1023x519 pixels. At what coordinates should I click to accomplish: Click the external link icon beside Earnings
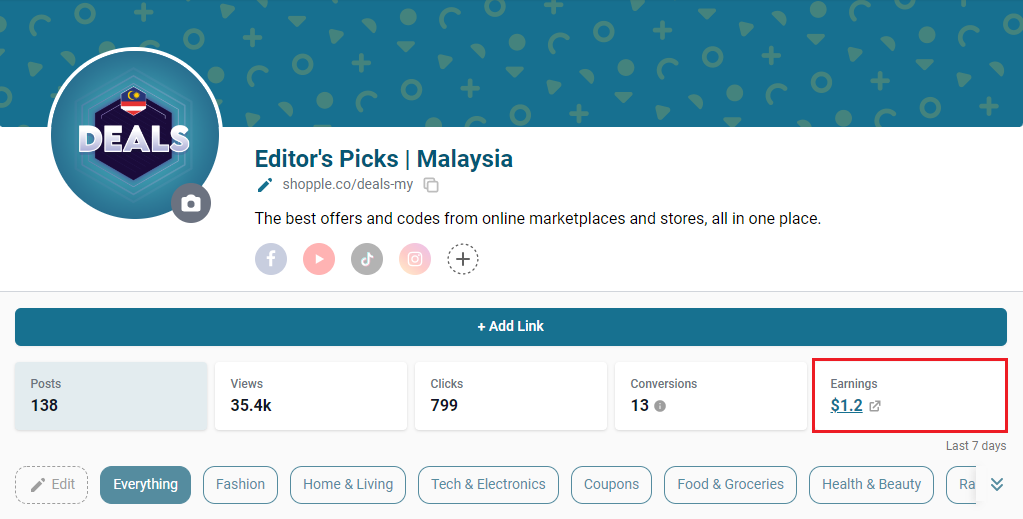point(875,406)
